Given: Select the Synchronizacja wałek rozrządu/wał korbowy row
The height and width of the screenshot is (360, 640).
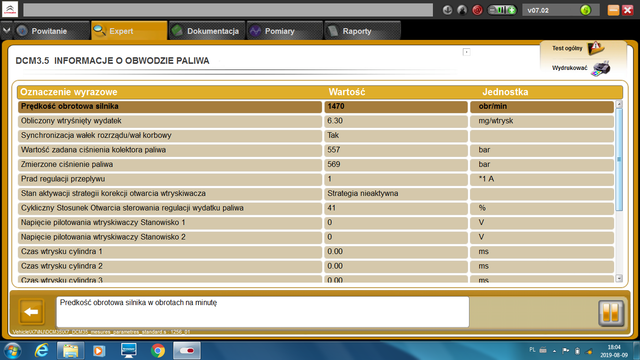Looking at the screenshot, I should point(316,136).
